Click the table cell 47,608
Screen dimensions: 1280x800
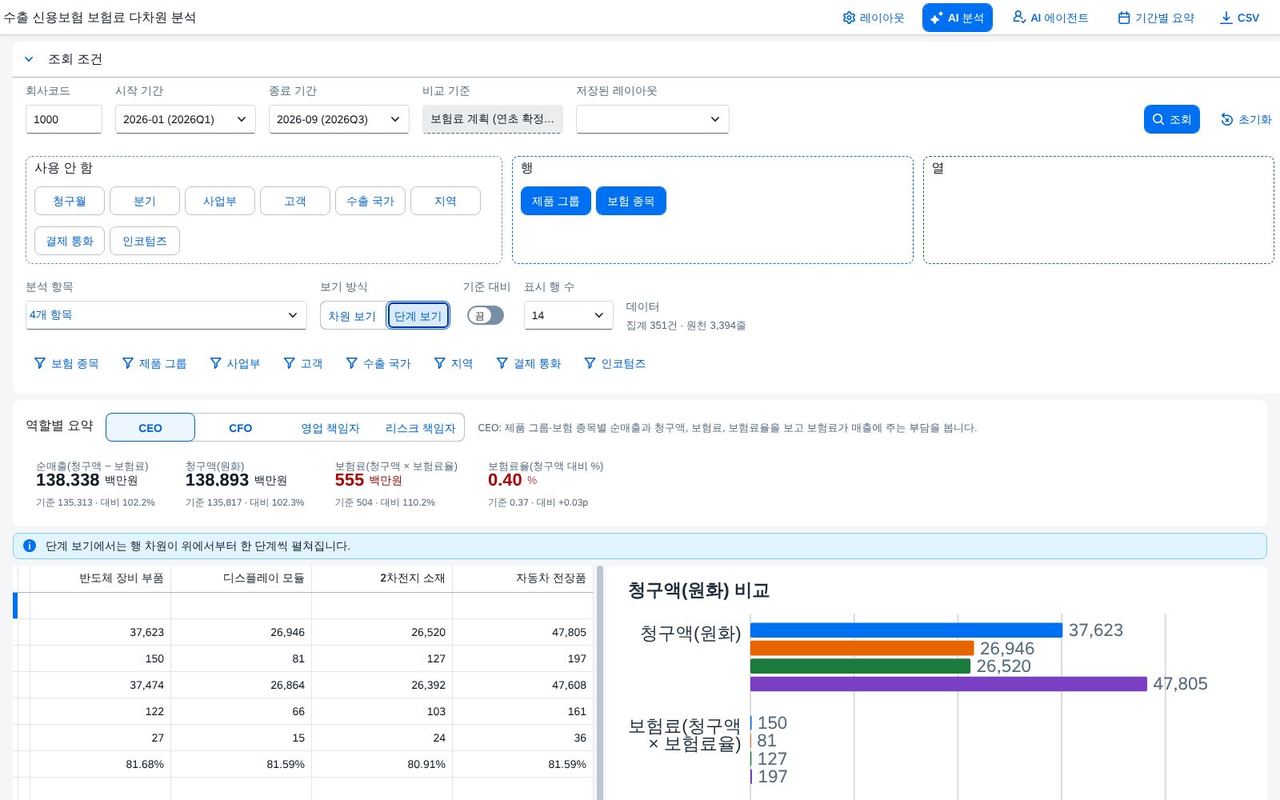pyautogui.click(x=523, y=685)
